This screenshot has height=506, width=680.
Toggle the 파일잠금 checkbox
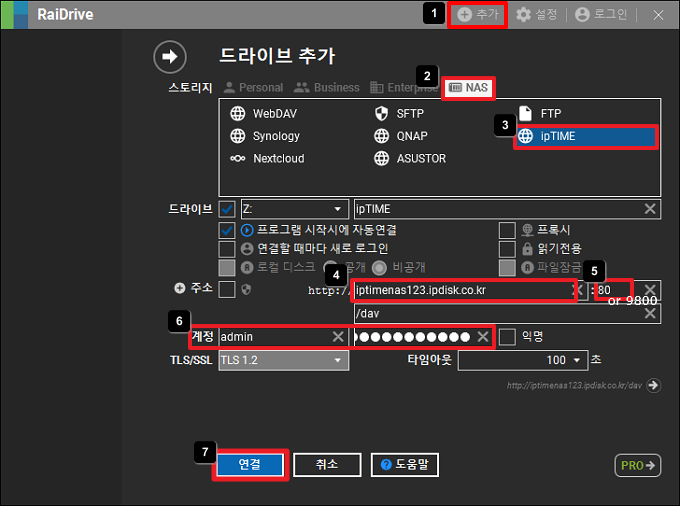507,268
